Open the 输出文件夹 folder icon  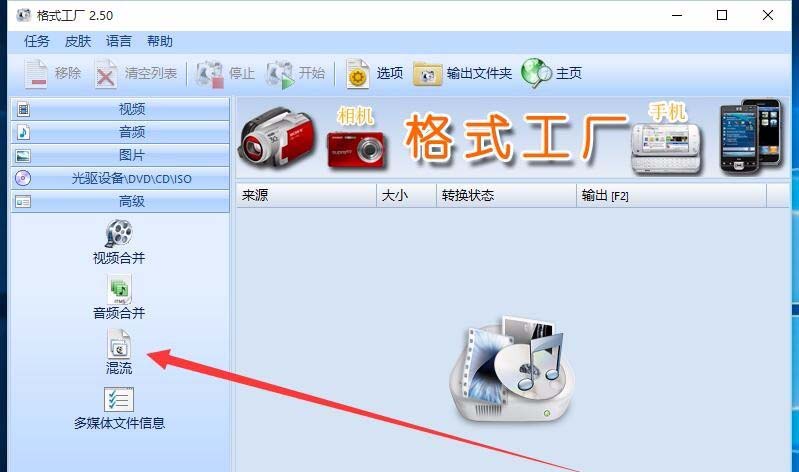[x=427, y=74]
